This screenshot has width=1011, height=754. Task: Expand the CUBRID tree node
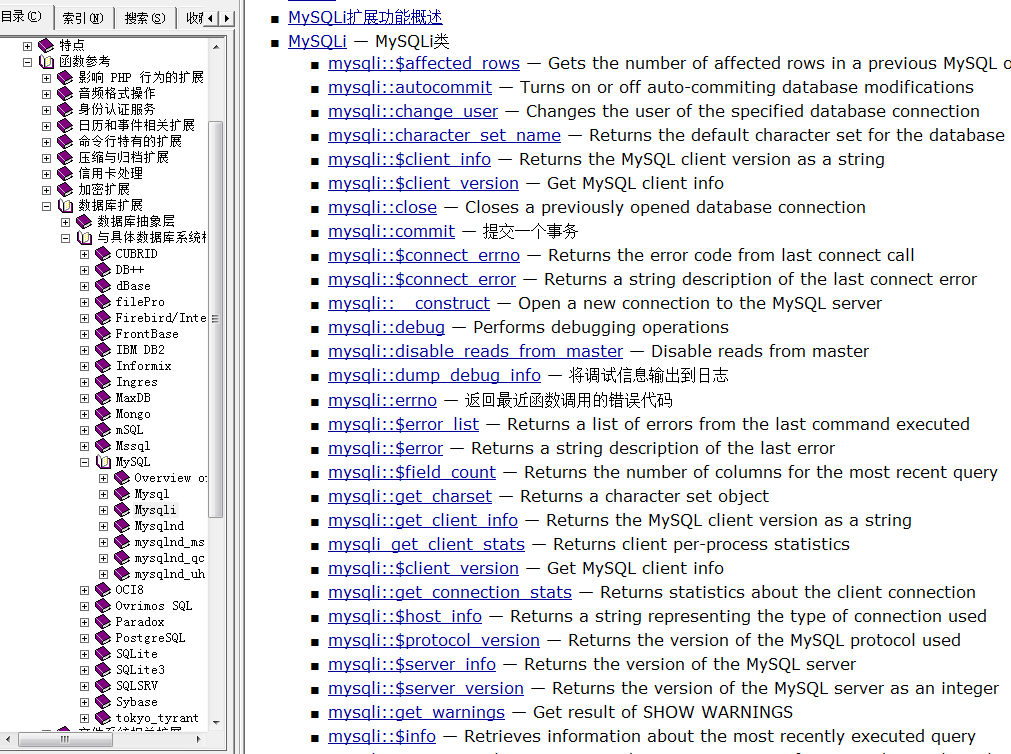point(84,254)
